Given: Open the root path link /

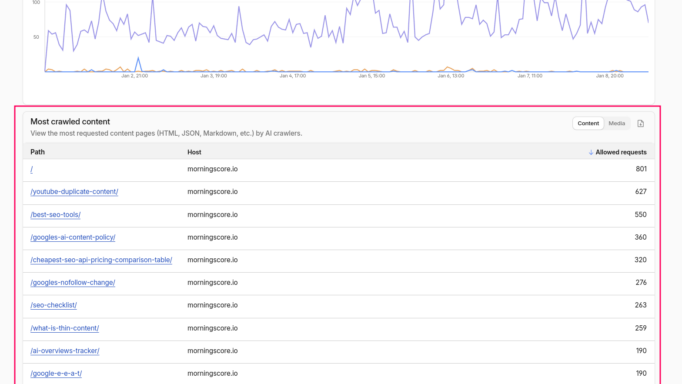Looking at the screenshot, I should point(31,169).
